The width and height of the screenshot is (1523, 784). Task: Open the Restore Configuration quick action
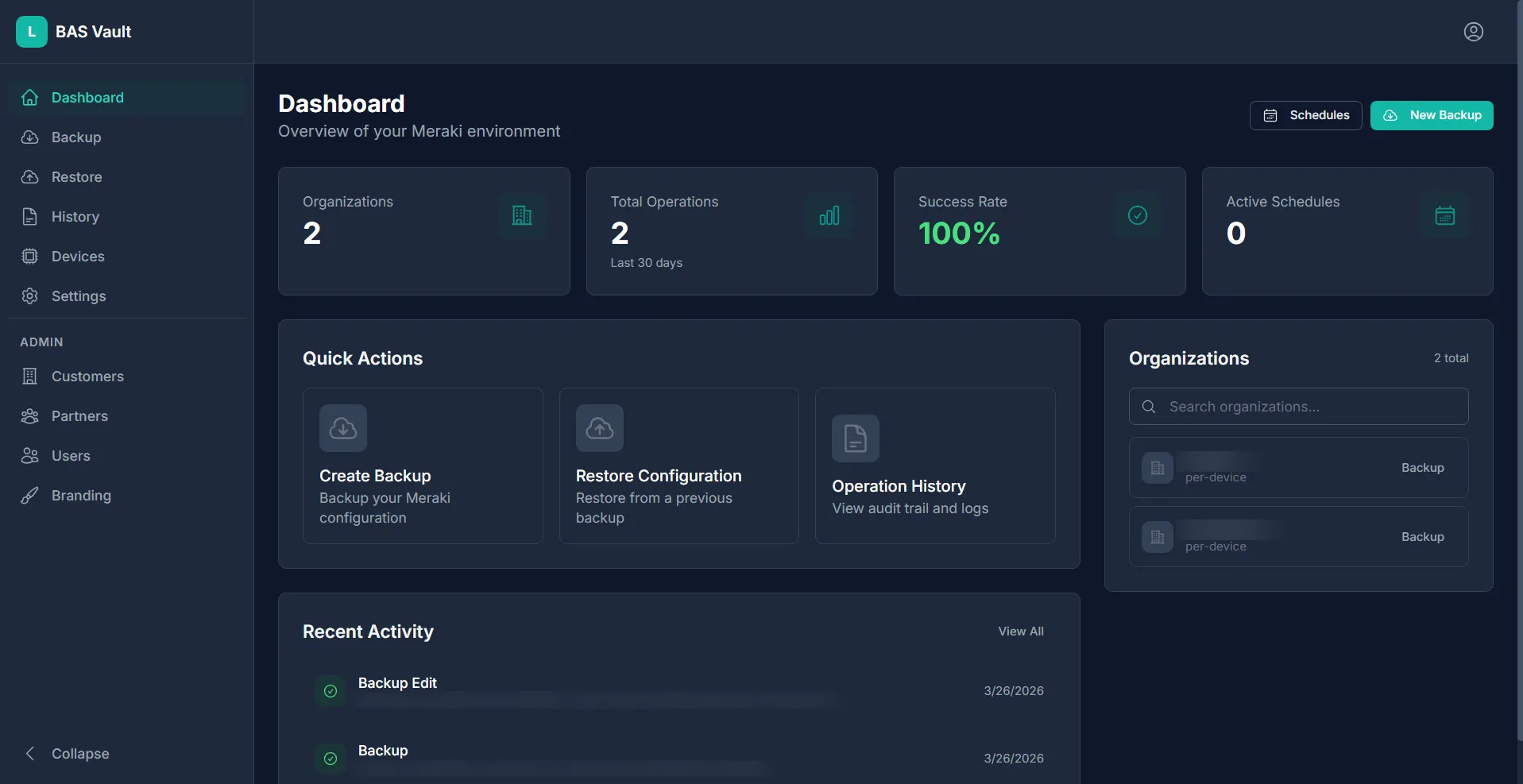pos(679,465)
